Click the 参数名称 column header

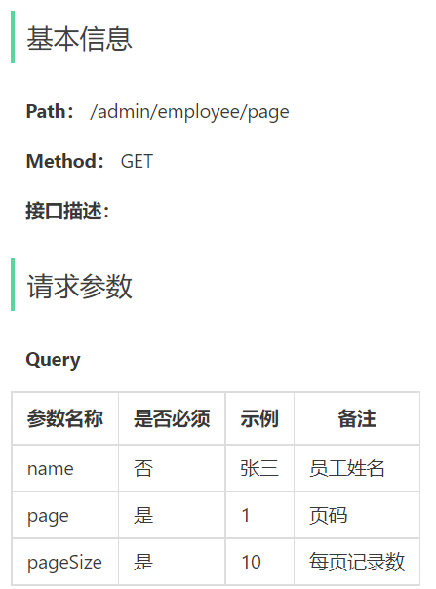coord(65,418)
